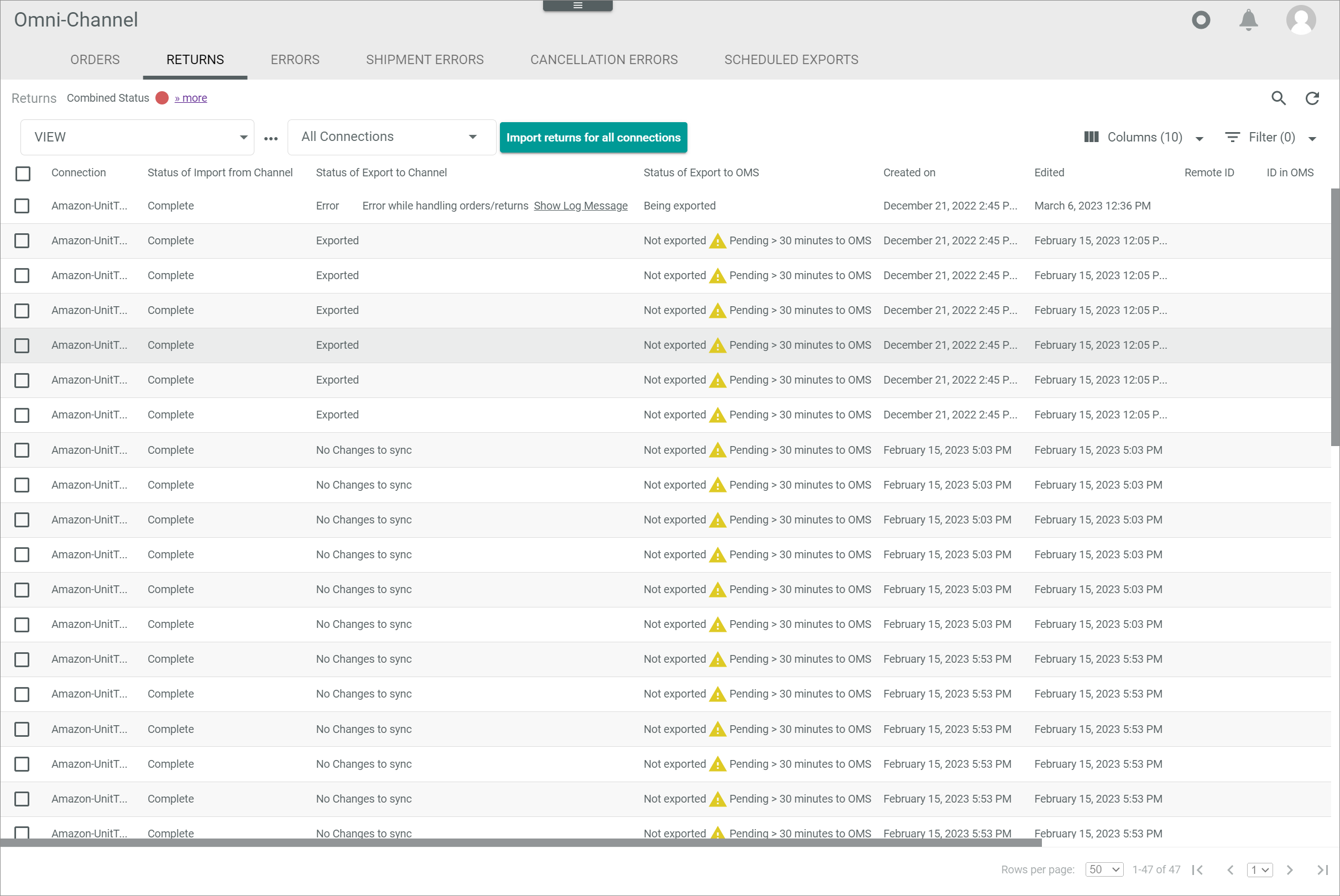
Task: Click the vertical scrollbar thumb
Action: tap(1335, 317)
